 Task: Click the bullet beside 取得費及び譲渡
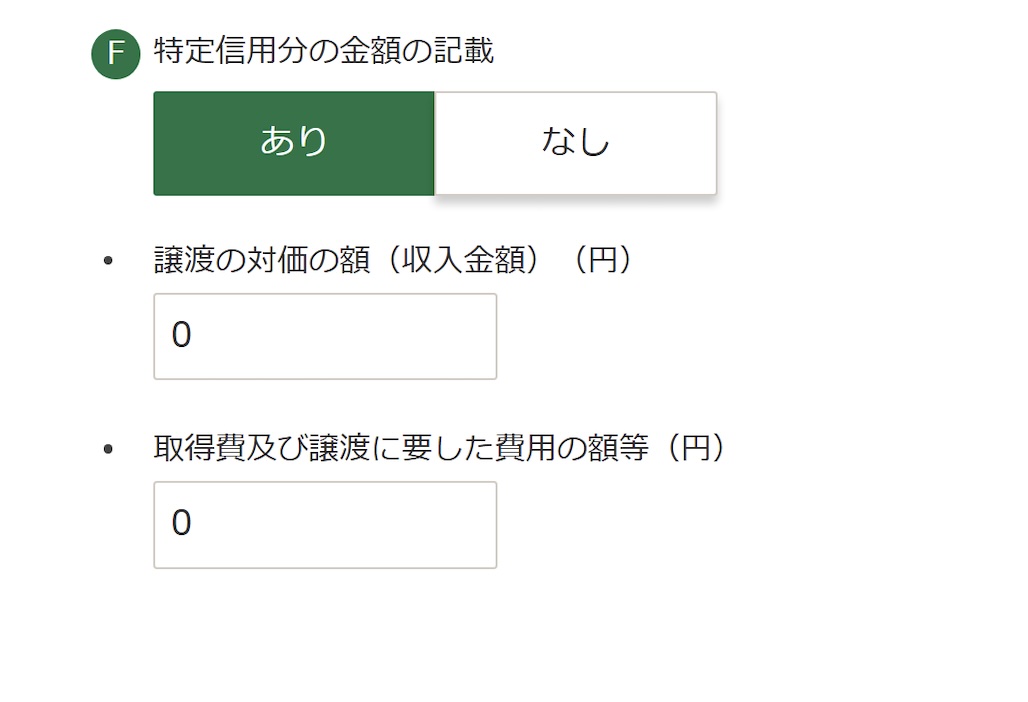pyautogui.click(x=108, y=449)
